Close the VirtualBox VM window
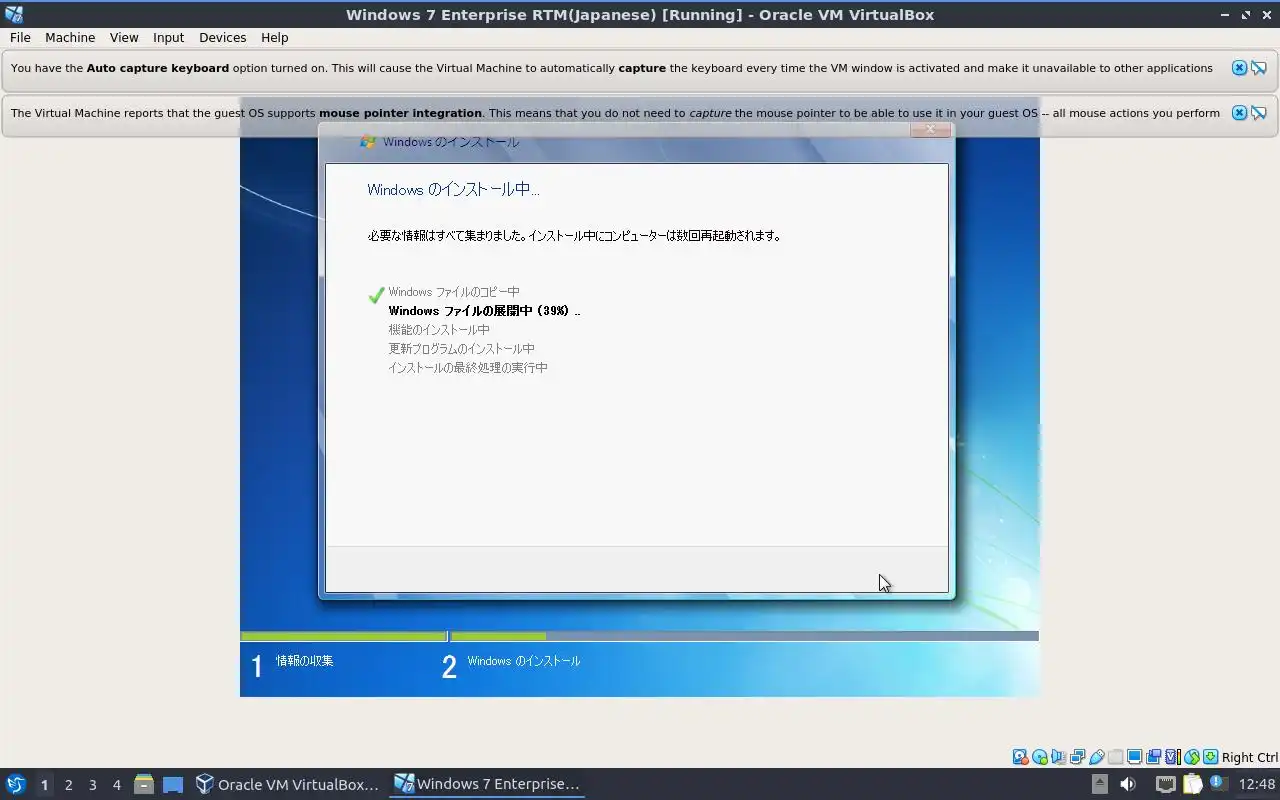 pyautogui.click(x=1266, y=15)
